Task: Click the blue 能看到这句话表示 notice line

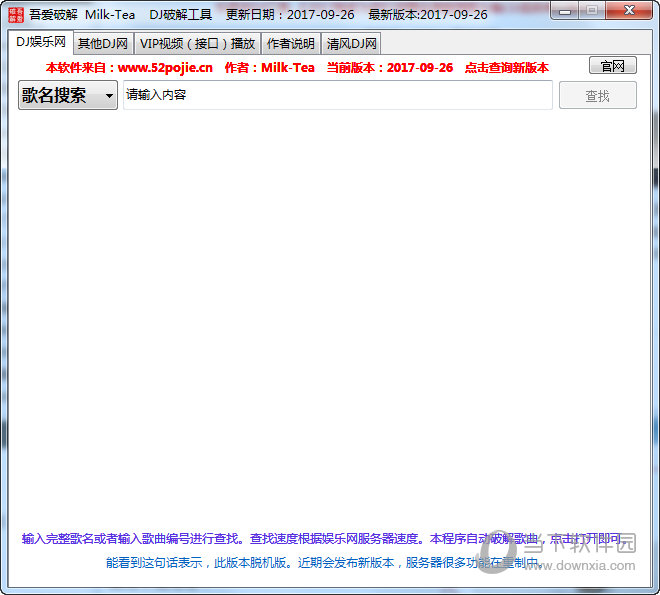Action: point(323,563)
